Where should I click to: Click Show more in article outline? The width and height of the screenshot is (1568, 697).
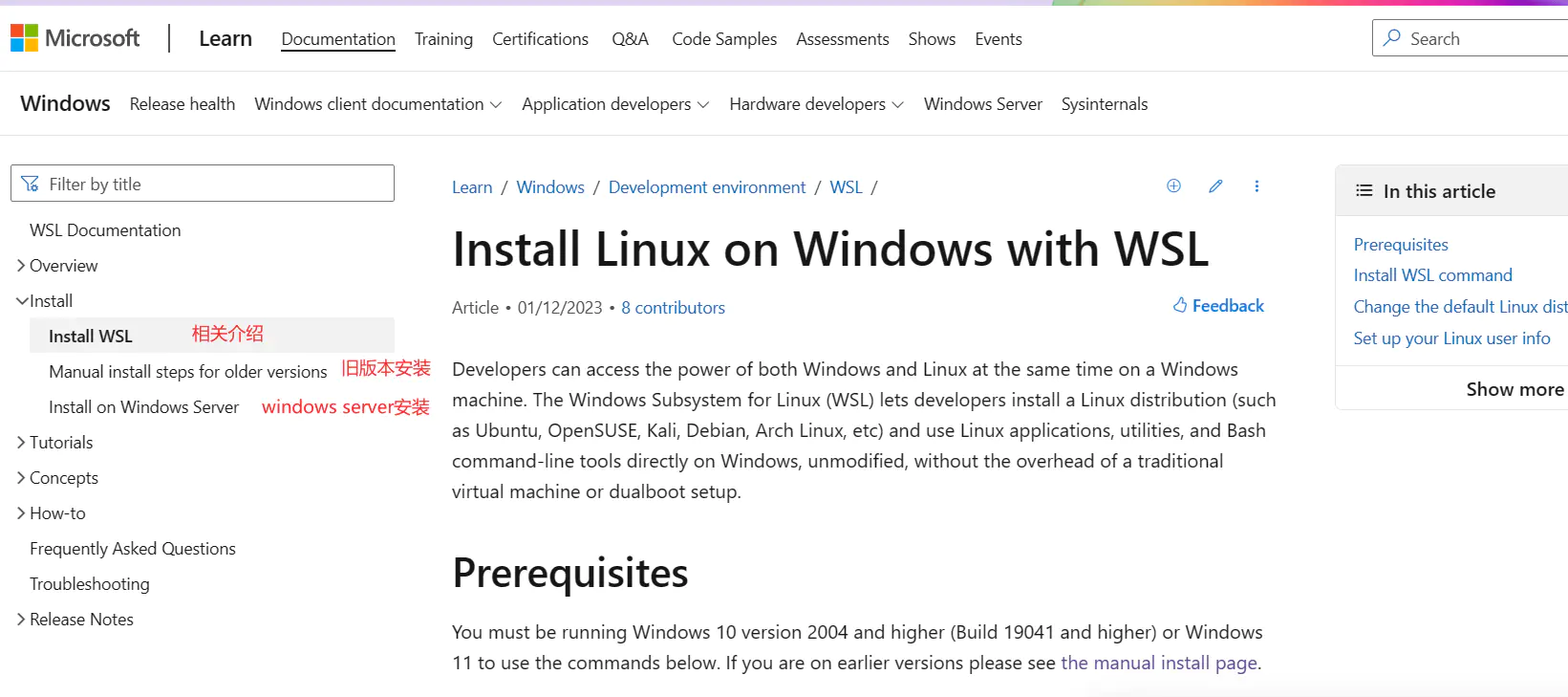coord(1515,389)
